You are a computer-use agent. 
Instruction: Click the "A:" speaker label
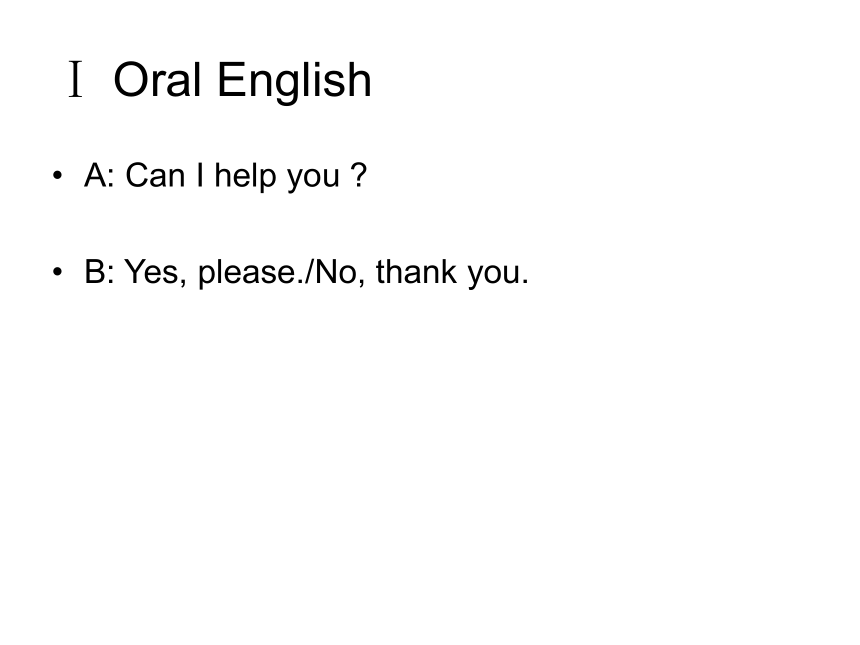coord(99,176)
